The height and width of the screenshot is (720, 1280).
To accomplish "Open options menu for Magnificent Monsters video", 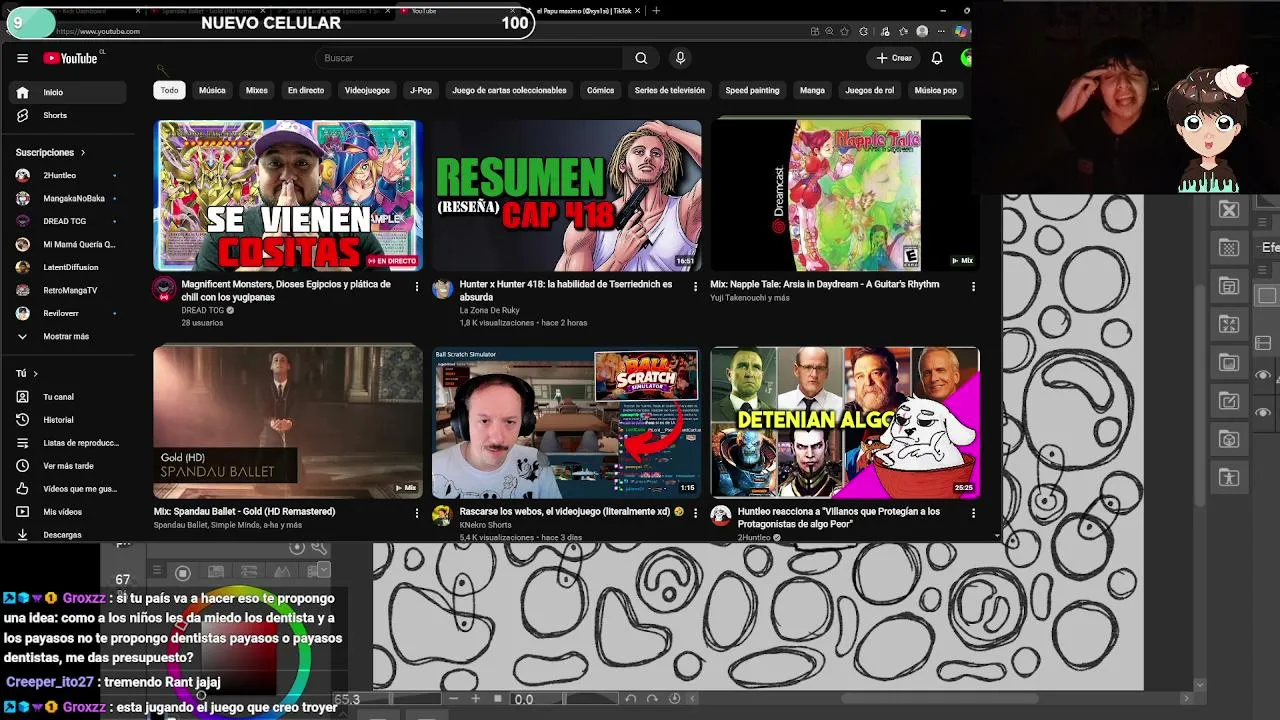I will click(x=417, y=286).
